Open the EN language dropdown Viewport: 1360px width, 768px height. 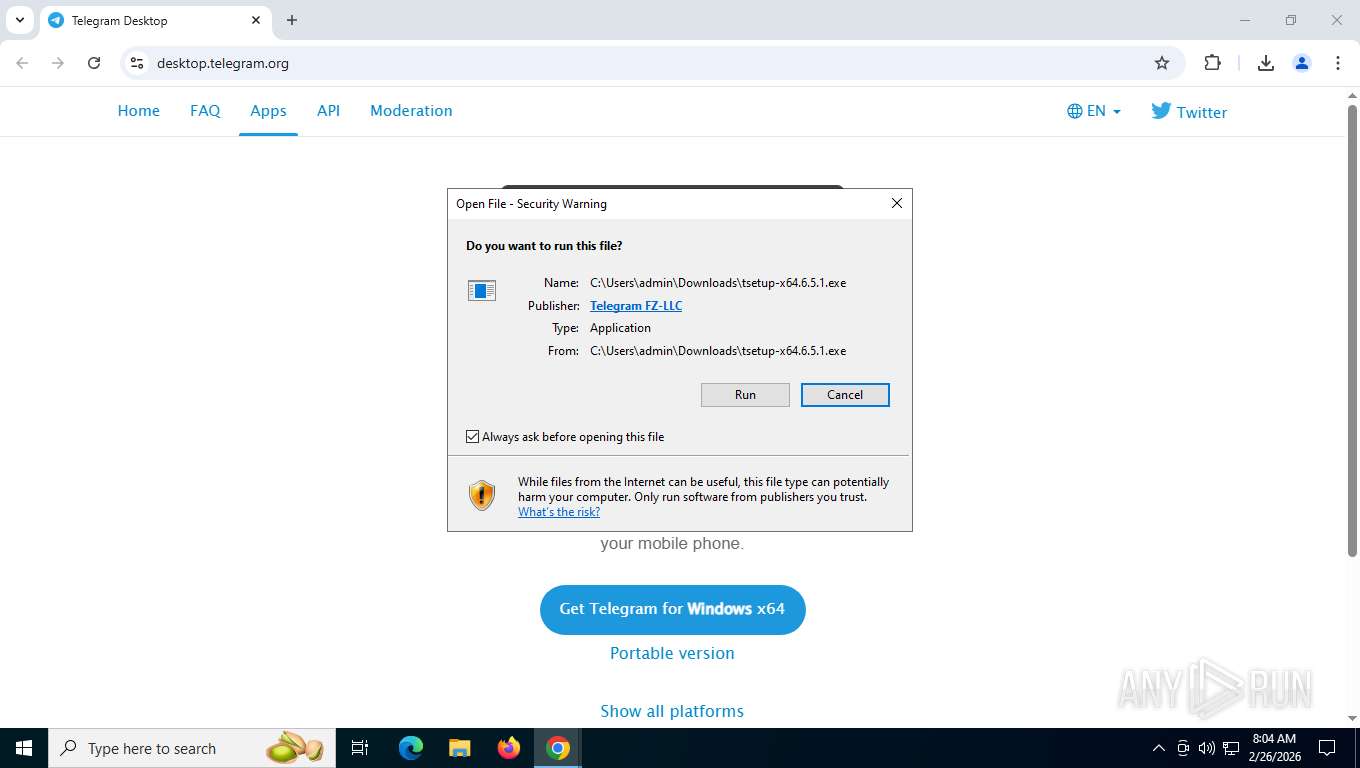pos(1094,111)
